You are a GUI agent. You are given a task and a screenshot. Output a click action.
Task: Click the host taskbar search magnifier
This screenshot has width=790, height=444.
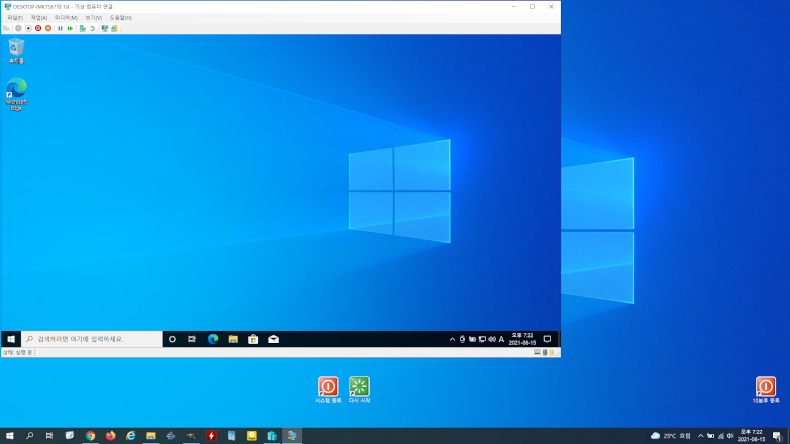click(x=29, y=435)
